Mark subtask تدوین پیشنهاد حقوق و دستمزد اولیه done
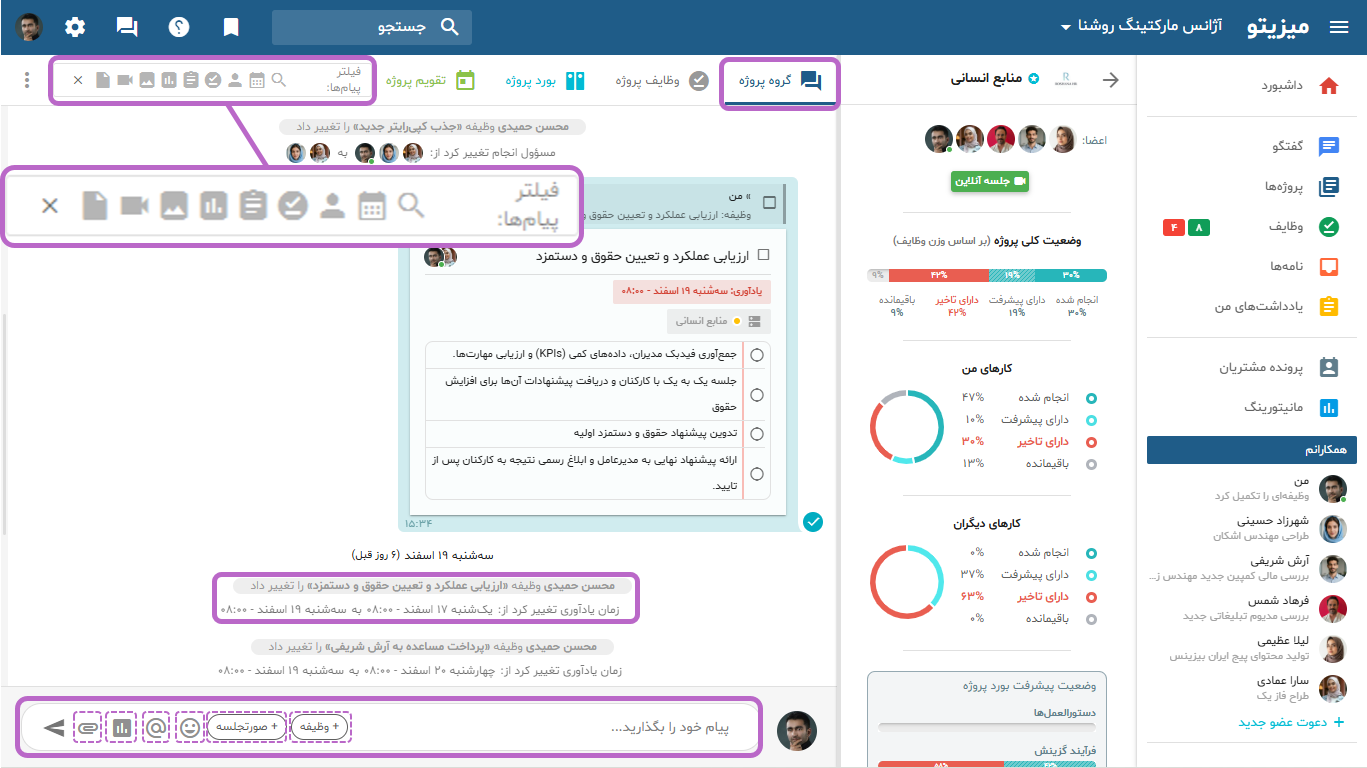Image resolution: width=1367 pixels, height=768 pixels. (x=757, y=434)
